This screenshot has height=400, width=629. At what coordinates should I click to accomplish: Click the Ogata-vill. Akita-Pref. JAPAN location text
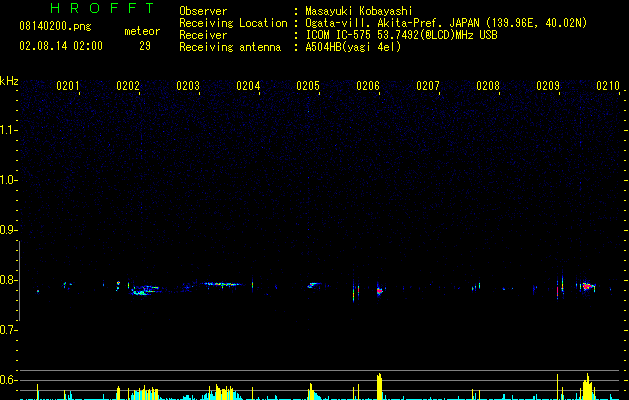coord(446,23)
